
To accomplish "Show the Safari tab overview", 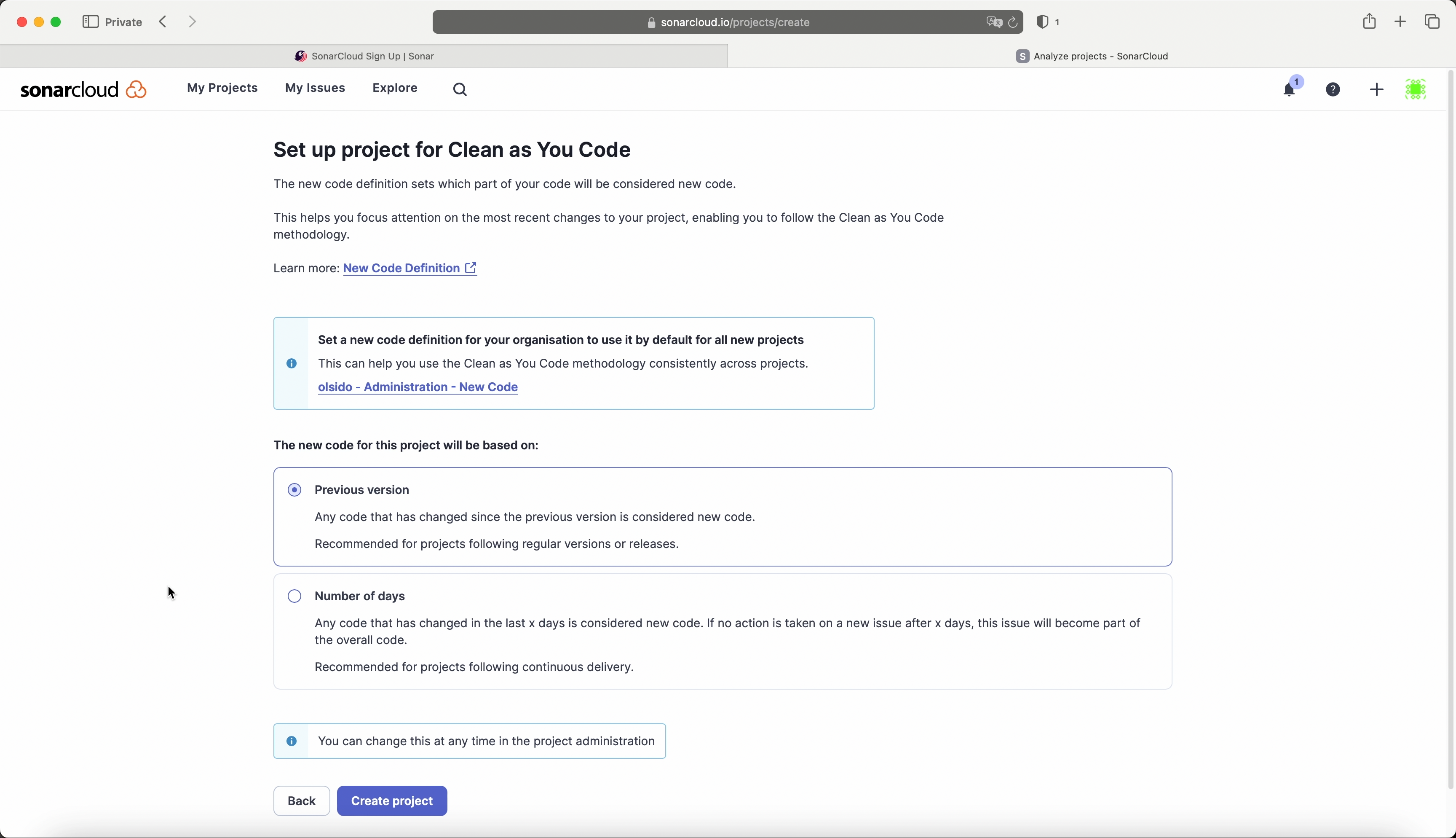I will click(x=1432, y=22).
